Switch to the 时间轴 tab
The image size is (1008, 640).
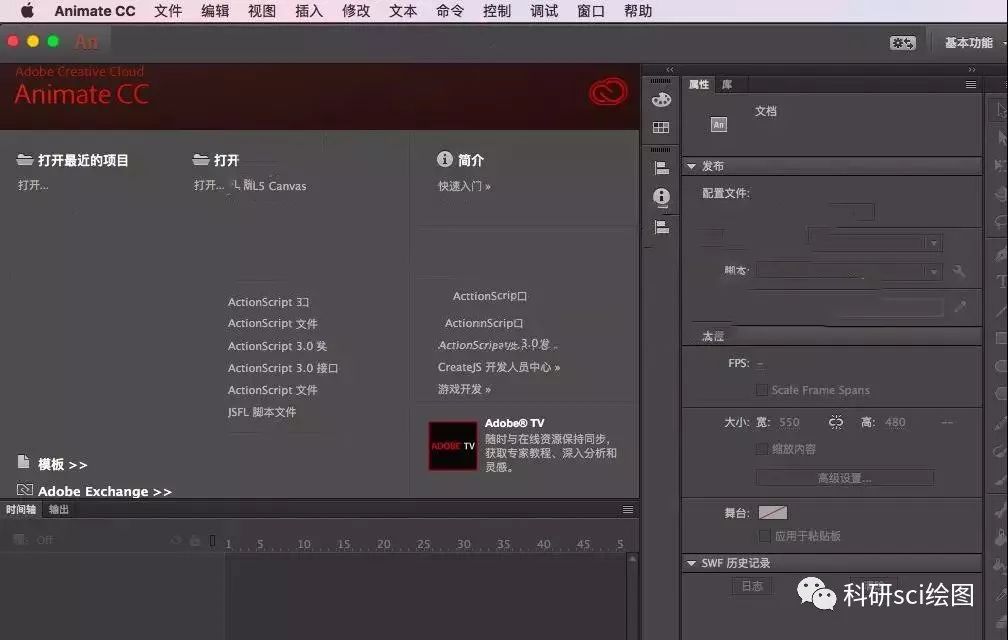click(x=21, y=510)
